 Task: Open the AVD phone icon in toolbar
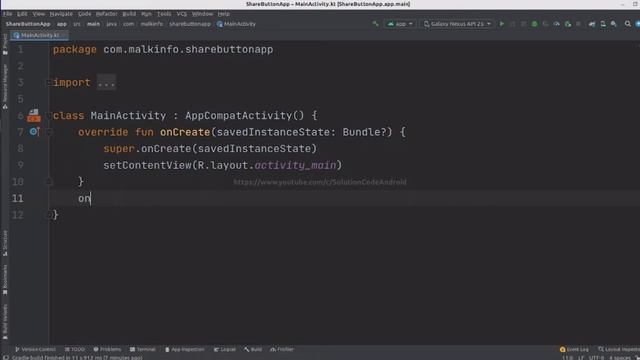pyautogui.click(x=603, y=24)
